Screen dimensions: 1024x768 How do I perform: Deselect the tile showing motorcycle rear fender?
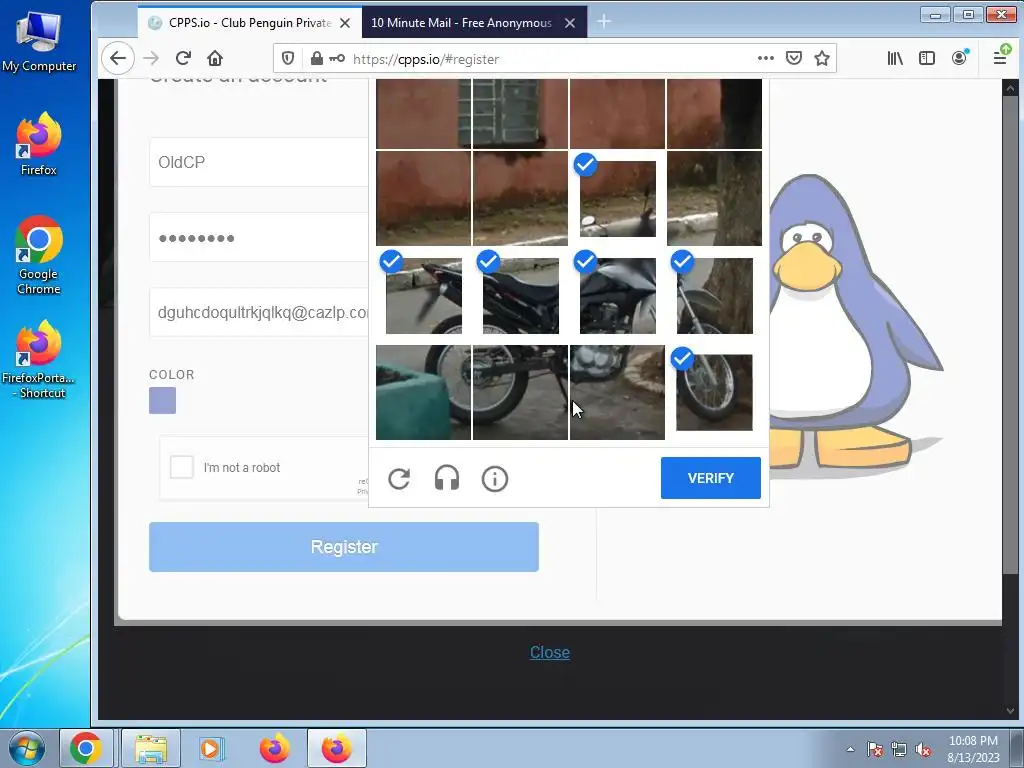(423, 296)
